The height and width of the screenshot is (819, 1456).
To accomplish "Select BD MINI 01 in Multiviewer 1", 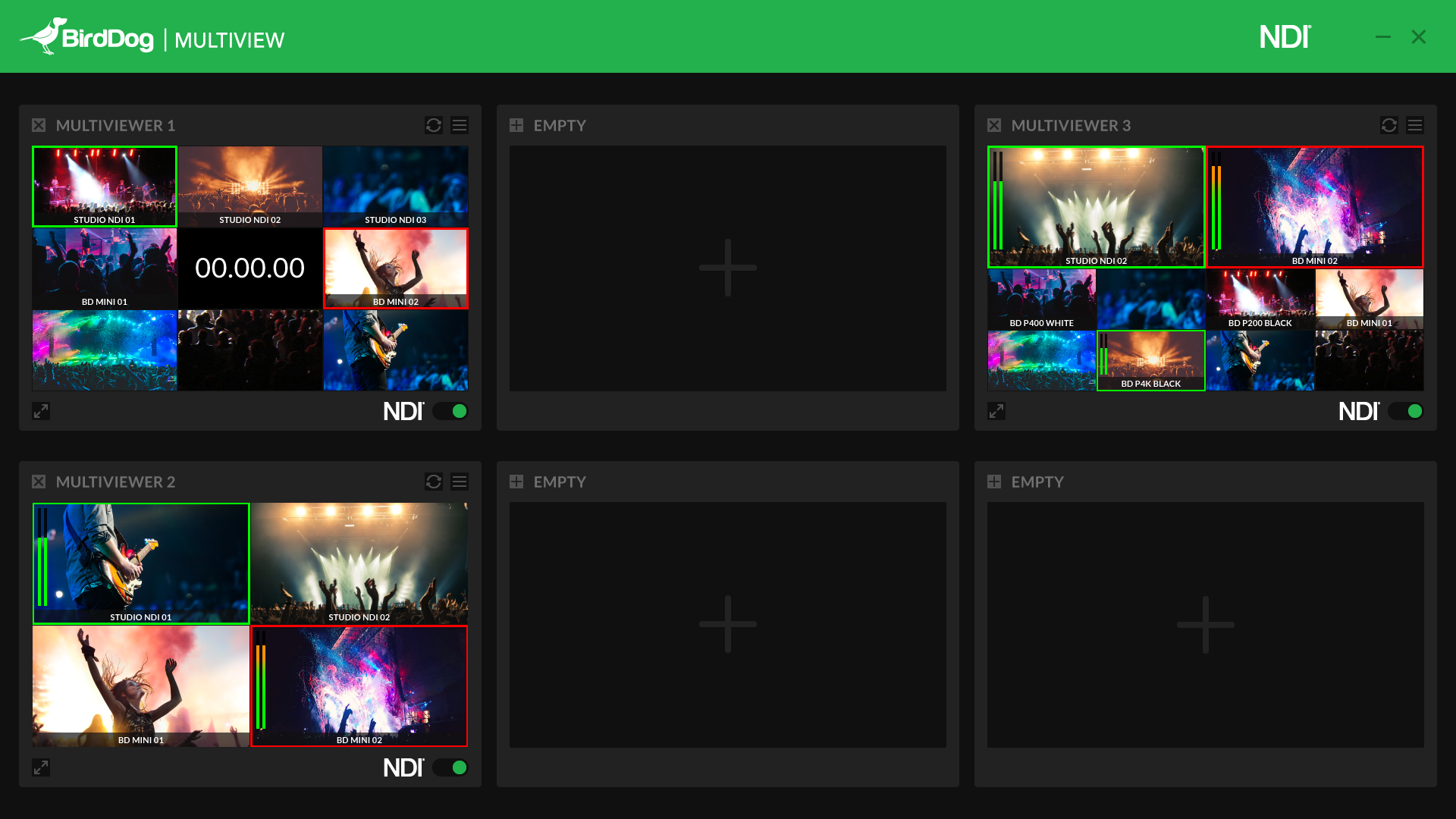I will point(105,268).
